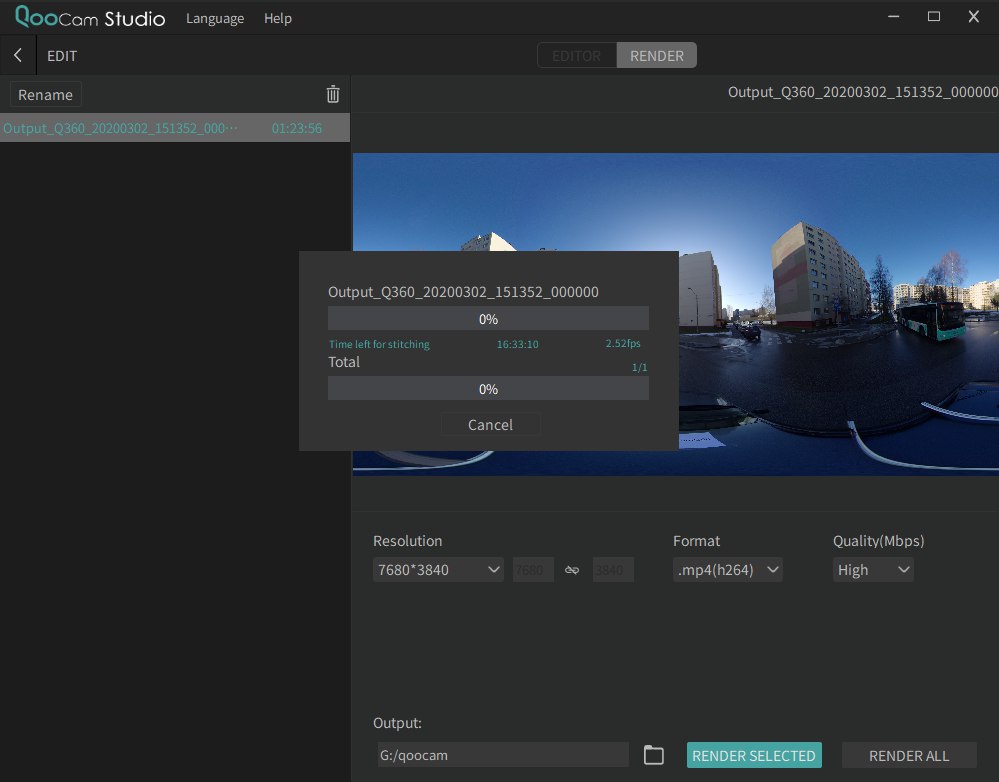Cancel the stitching render
999x782 pixels.
pos(490,424)
